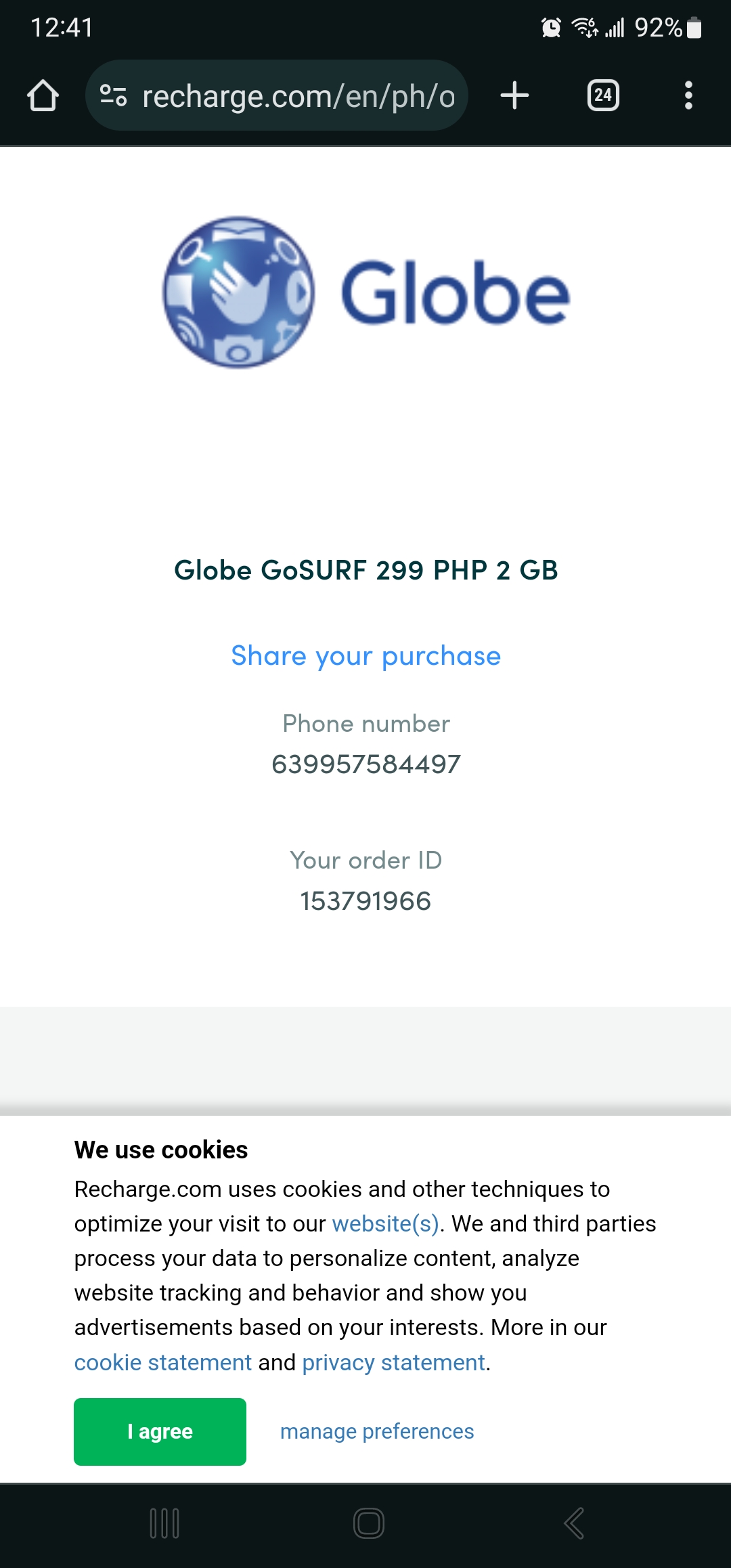This screenshot has height=1568, width=731.
Task: Tap the Android recent apps button
Action: pyautogui.click(x=164, y=1523)
